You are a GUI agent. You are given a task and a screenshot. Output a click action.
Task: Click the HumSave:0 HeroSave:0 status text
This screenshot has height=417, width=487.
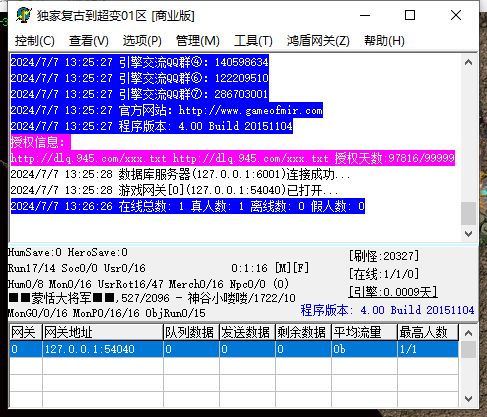pos(68,252)
